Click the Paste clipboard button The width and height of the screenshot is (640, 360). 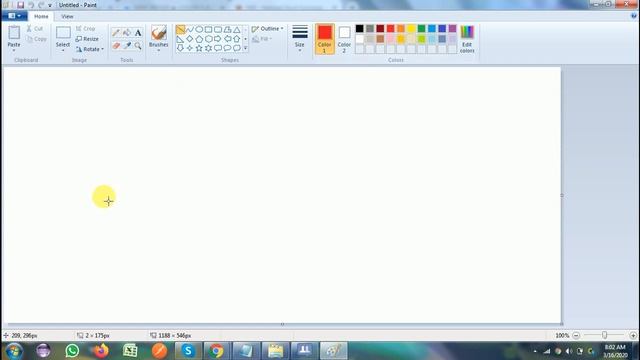[14, 36]
